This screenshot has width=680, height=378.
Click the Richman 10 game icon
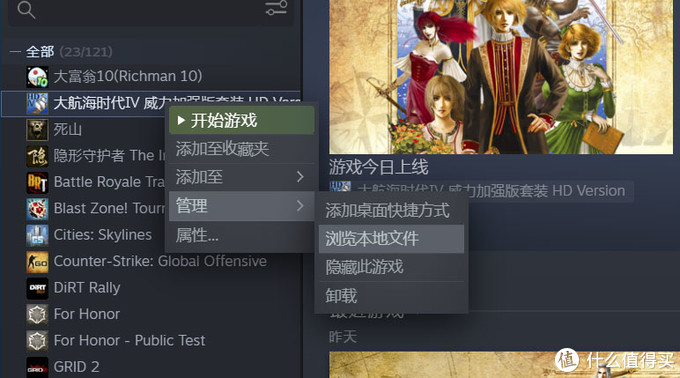coord(37,77)
